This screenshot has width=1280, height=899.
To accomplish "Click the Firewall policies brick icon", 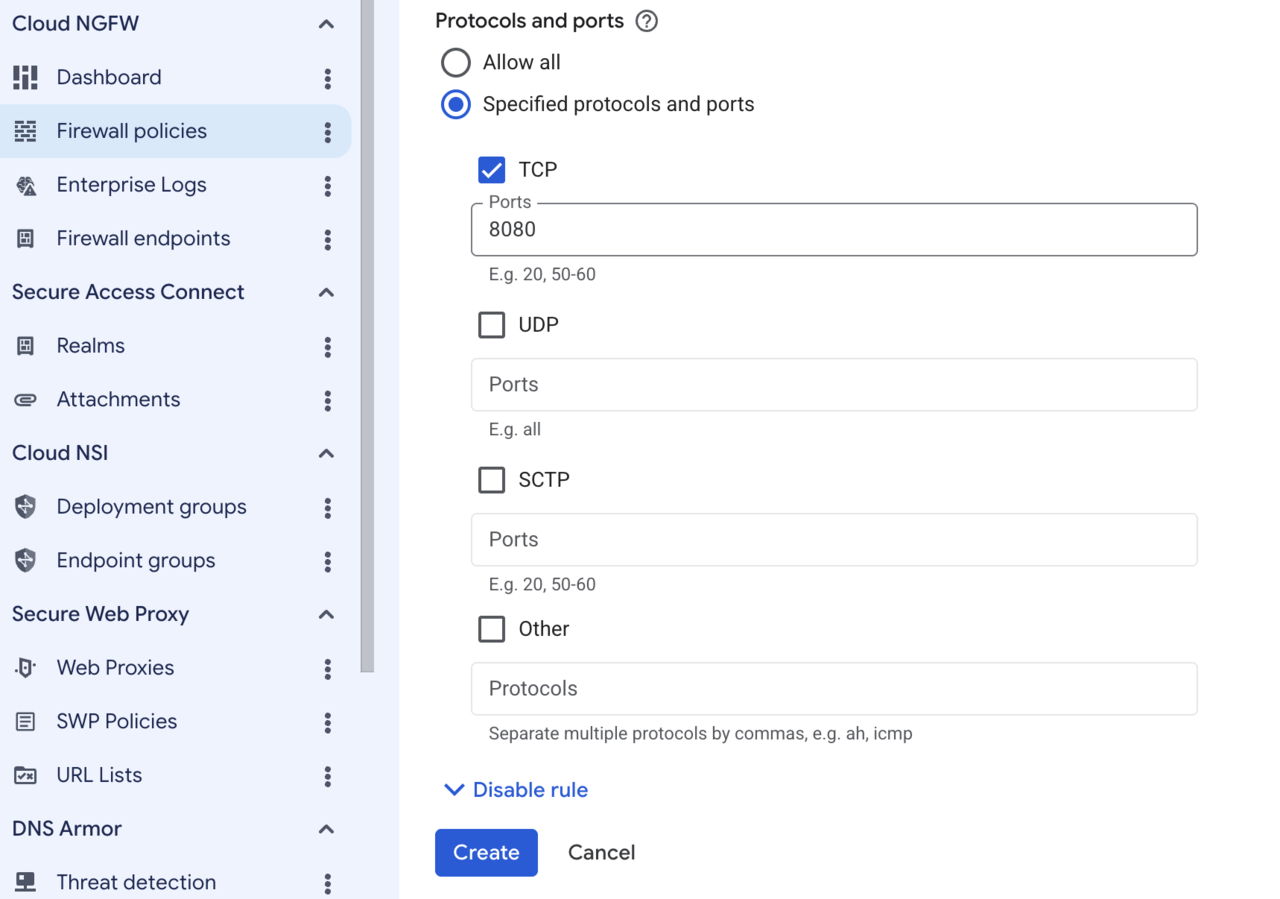I will [x=25, y=131].
